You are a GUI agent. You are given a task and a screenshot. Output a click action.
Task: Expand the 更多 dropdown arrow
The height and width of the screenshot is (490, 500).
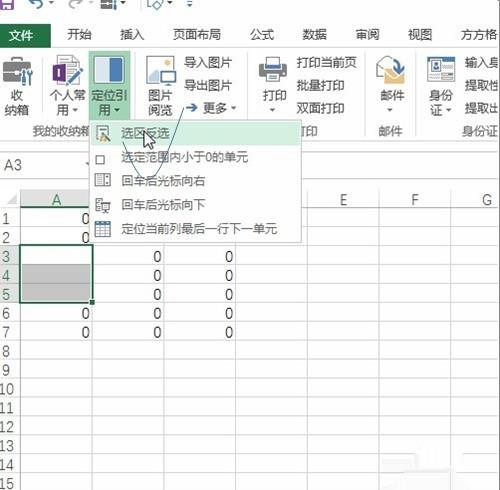point(234,108)
